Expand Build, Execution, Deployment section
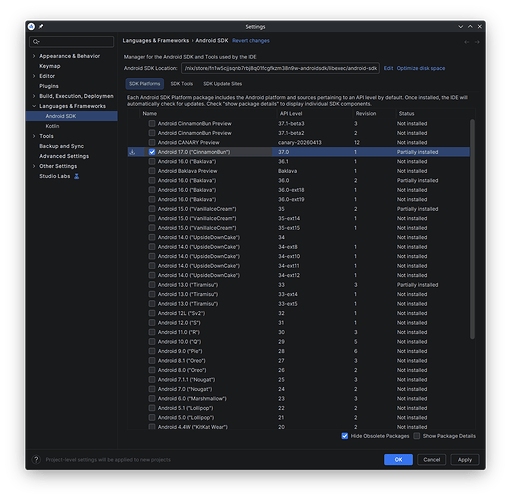Viewport: 510px width, 500px height. [34, 96]
